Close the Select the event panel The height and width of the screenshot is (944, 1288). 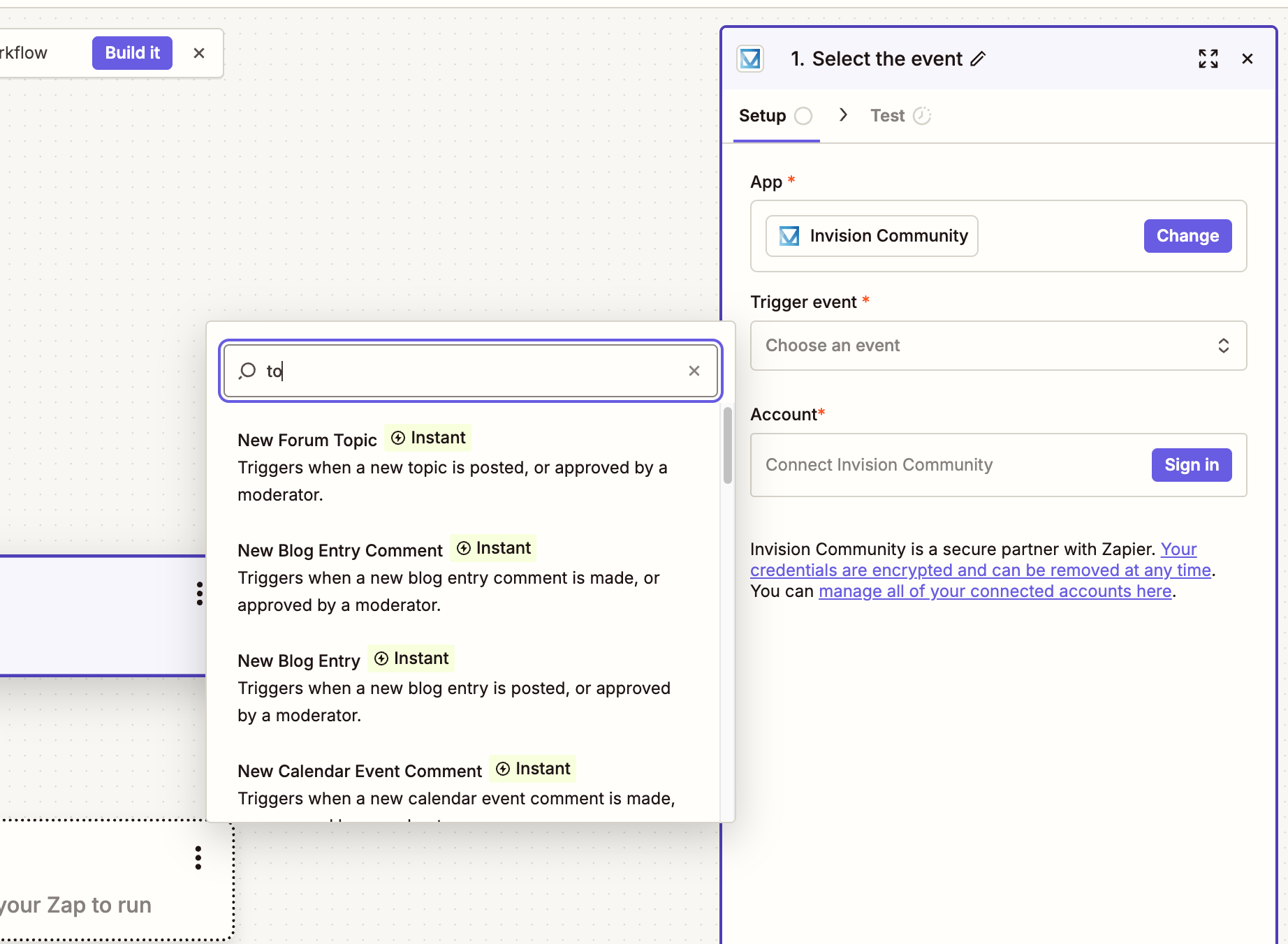tap(1247, 59)
